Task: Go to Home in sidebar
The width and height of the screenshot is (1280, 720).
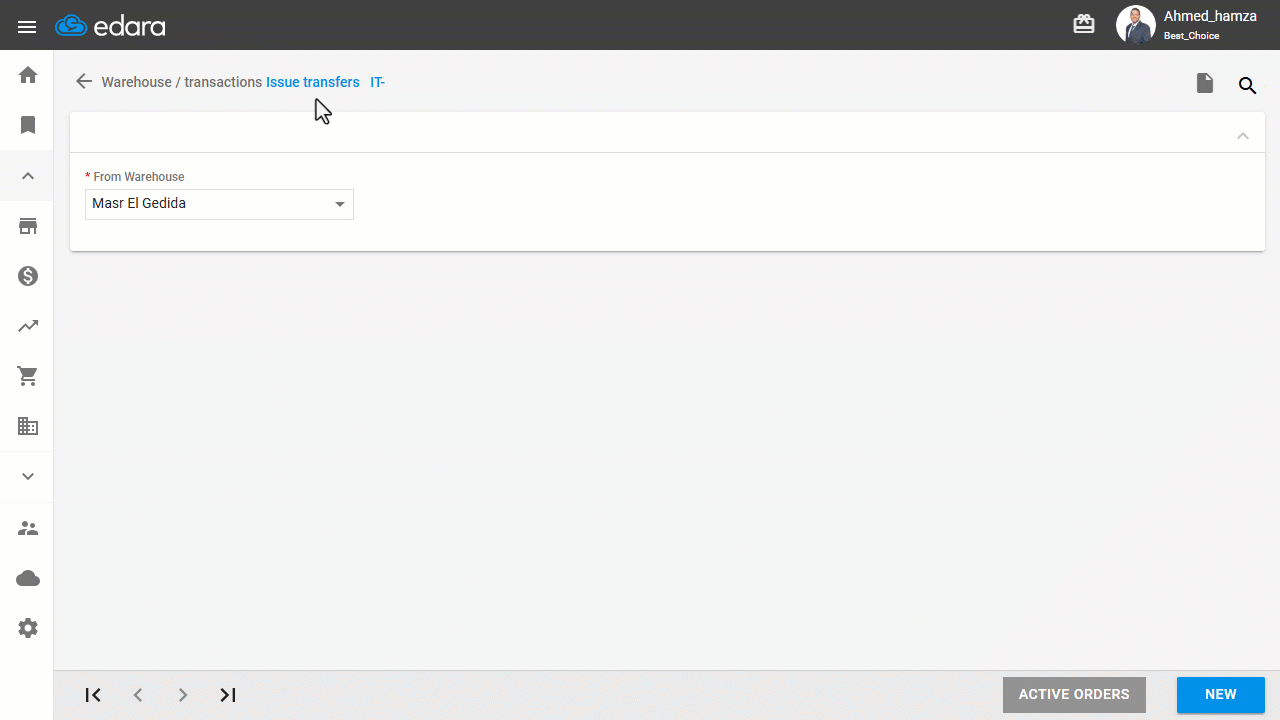Action: pyautogui.click(x=28, y=75)
